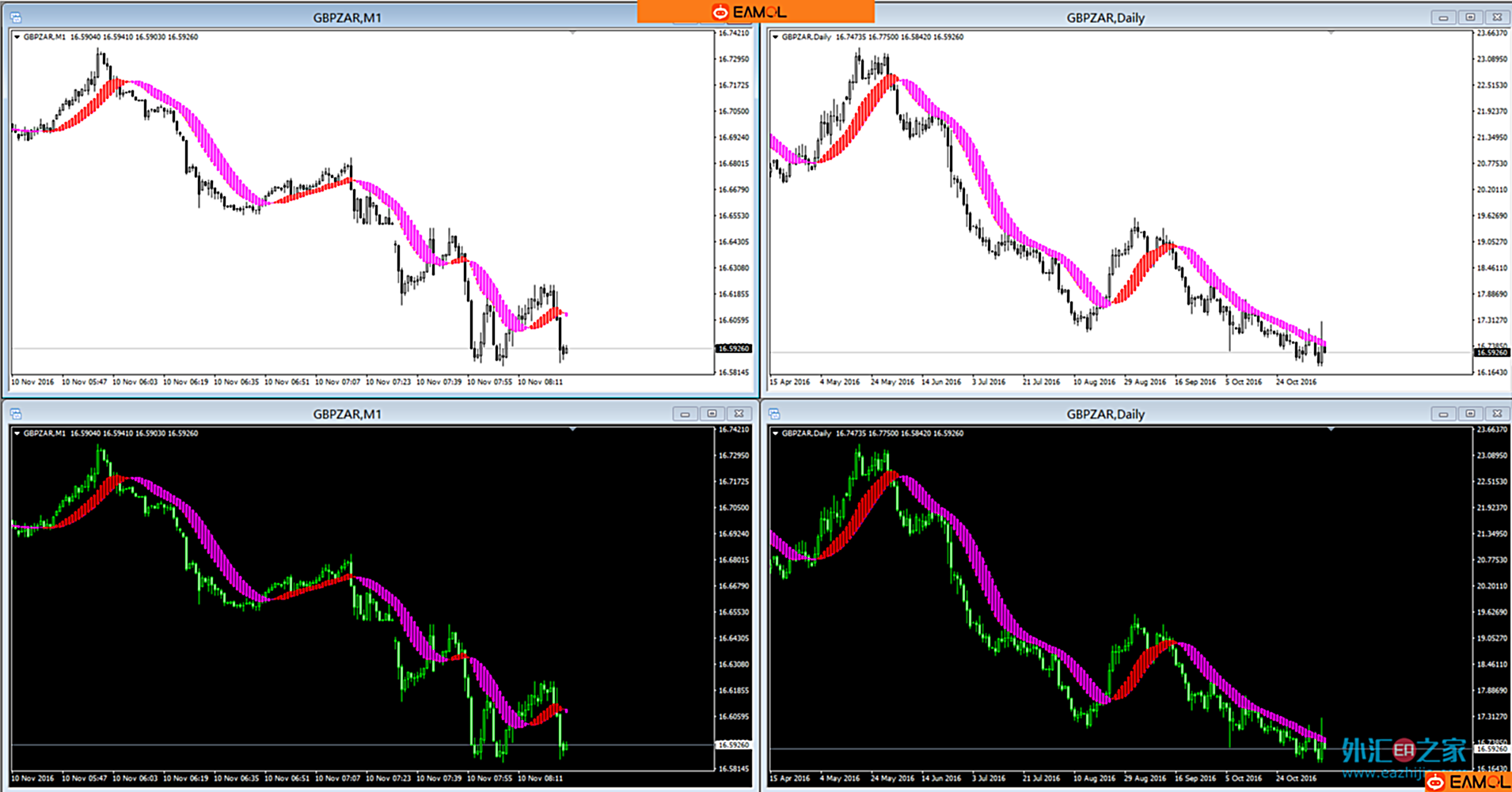
Task: Click current price label 16.59260 on white M1 chart
Action: [x=734, y=348]
